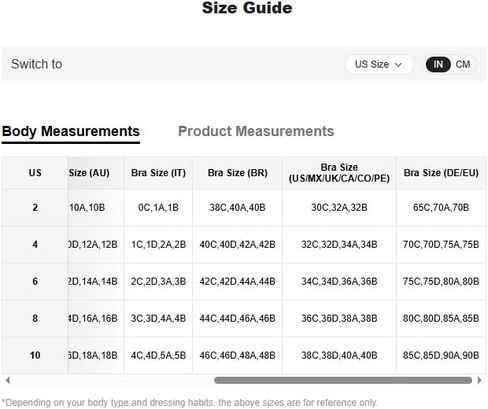Viewport: 488px width, 409px height.
Task: Click the right scroll arrow below the table
Action: pos(480,380)
